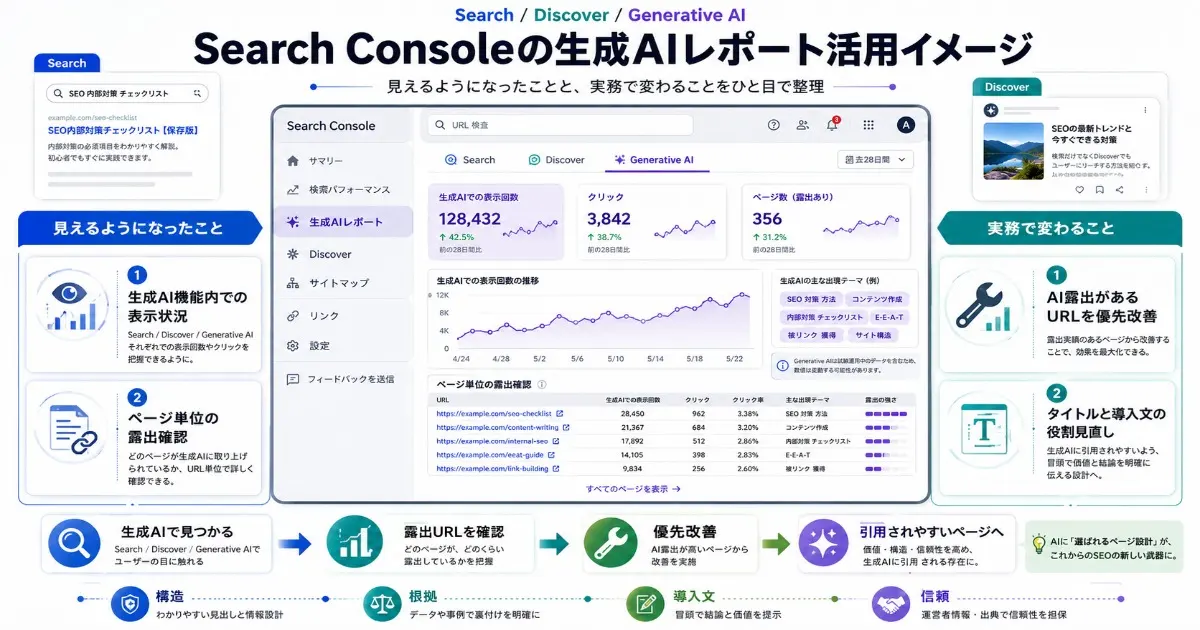Open the SEO内部対策チェックリスト【保存版】 result
Viewport: 1200px width, 630px height.
point(122,130)
